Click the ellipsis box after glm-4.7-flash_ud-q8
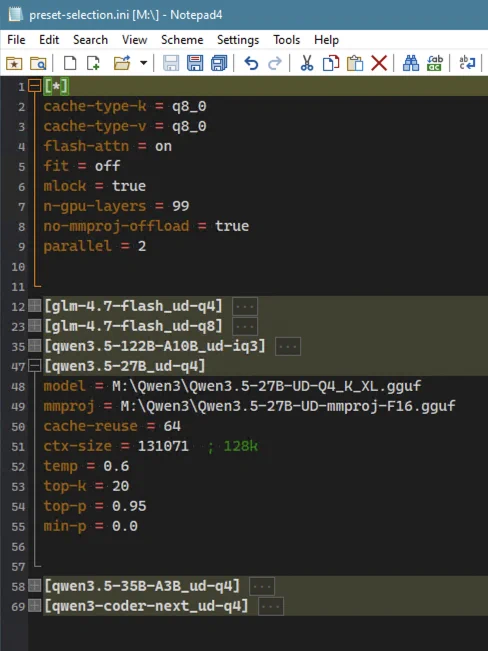The width and height of the screenshot is (488, 651). click(245, 327)
